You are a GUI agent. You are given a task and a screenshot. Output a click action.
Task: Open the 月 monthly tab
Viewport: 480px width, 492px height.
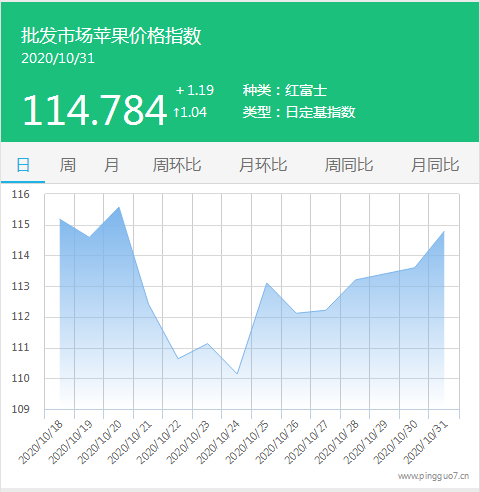pyautogui.click(x=111, y=165)
